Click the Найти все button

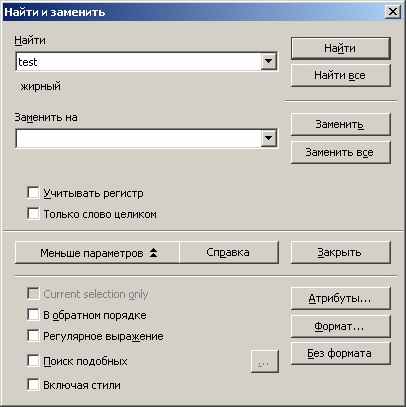point(340,75)
